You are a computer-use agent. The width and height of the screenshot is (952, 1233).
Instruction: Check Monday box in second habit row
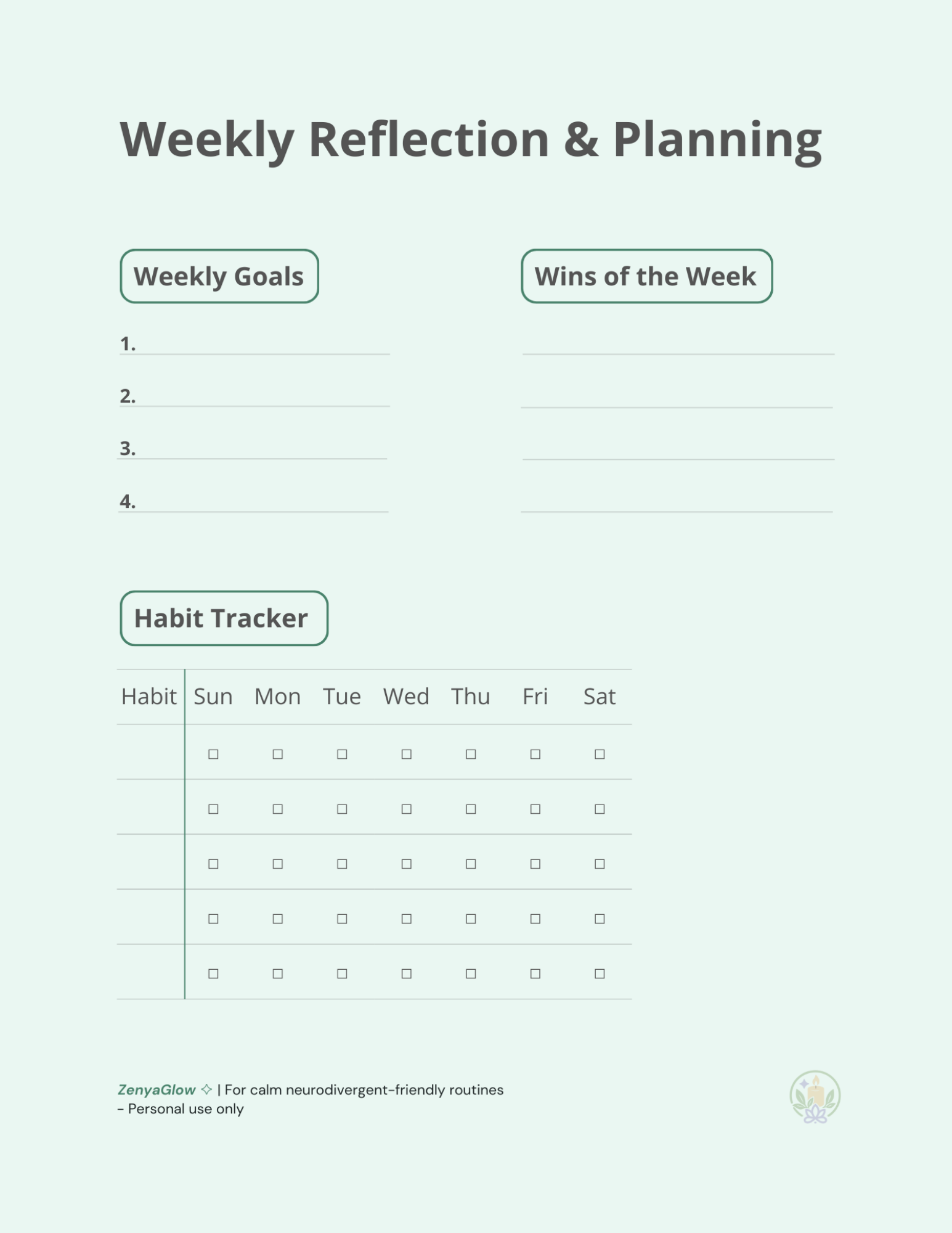pyautogui.click(x=278, y=809)
